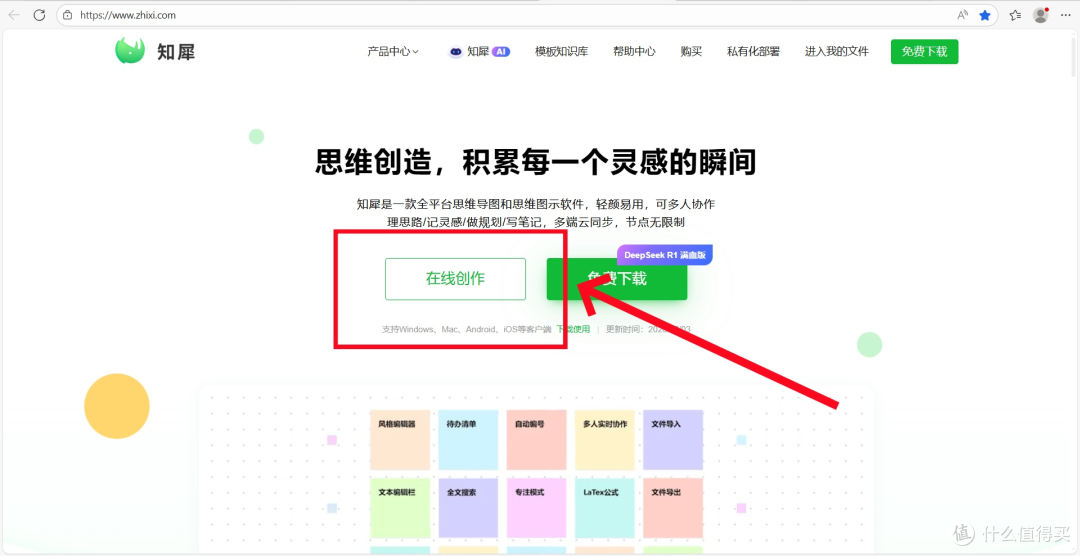Open 购买 in navigation
Screen dimensions: 1080x556
coord(691,52)
